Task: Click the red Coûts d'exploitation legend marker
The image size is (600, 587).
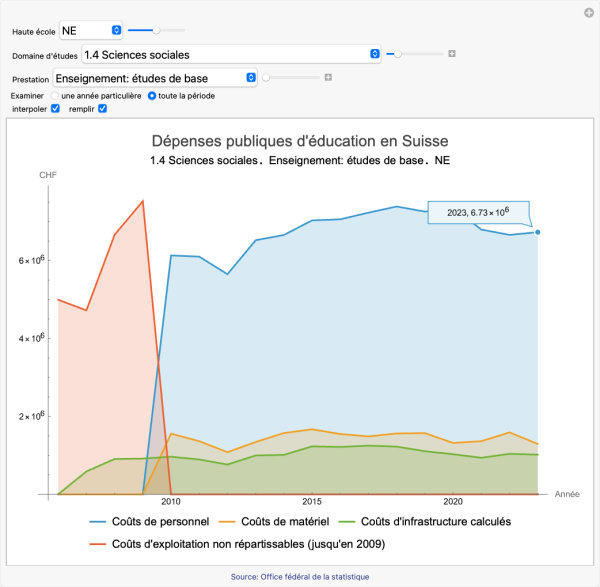Action: click(97, 543)
